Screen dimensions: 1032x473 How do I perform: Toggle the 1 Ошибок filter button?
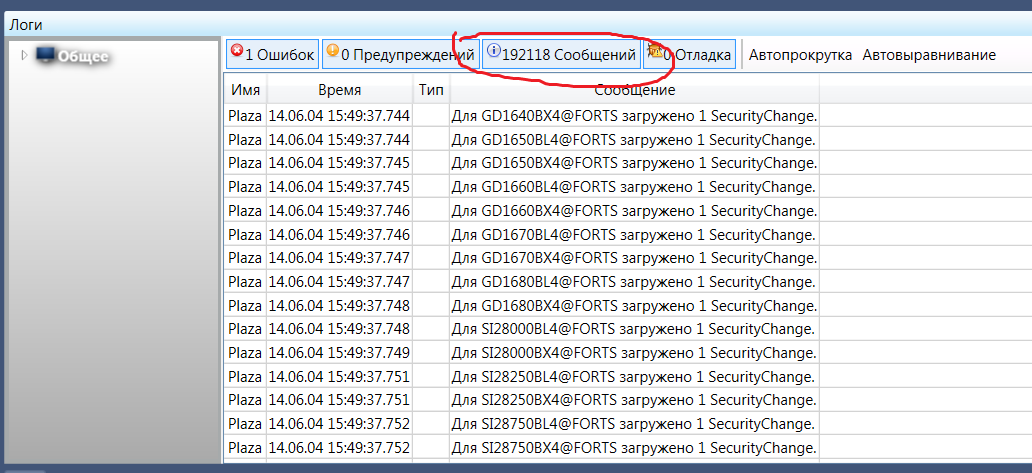[x=272, y=54]
